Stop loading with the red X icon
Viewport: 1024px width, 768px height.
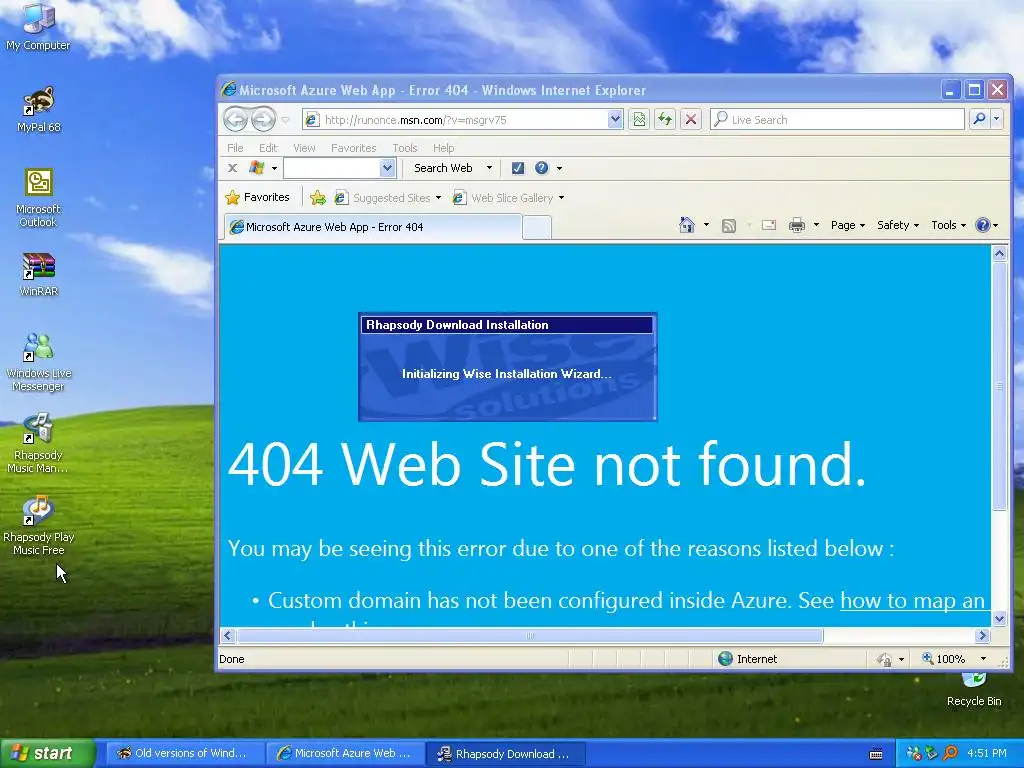click(x=690, y=120)
